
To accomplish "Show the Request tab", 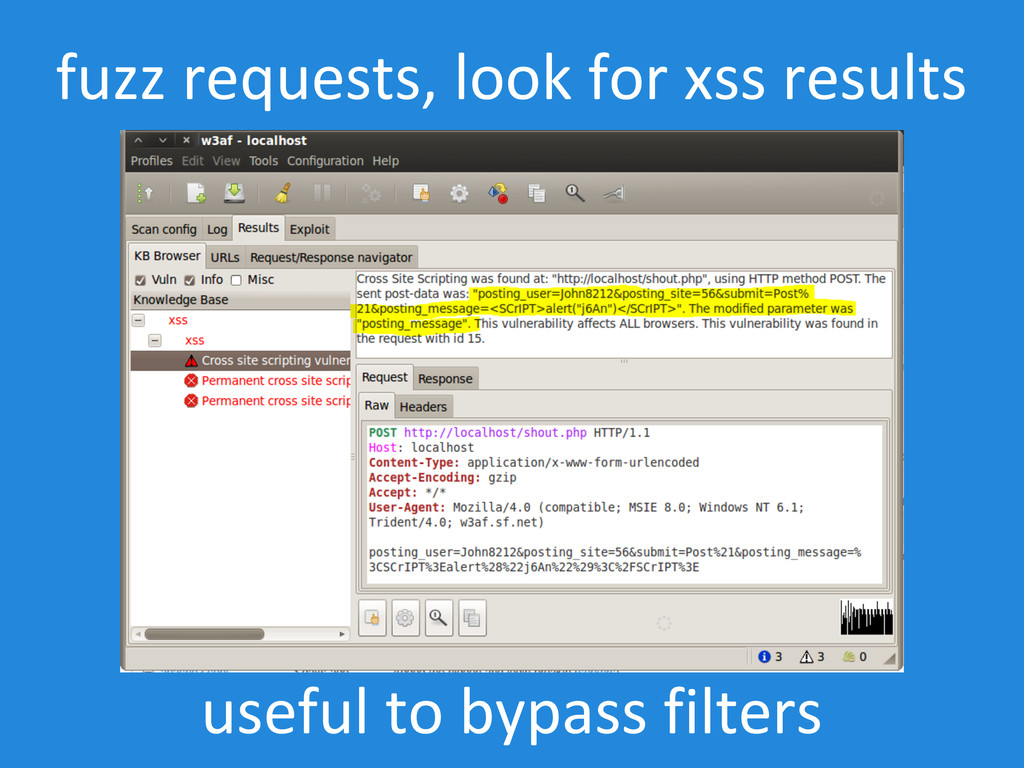I will (385, 377).
